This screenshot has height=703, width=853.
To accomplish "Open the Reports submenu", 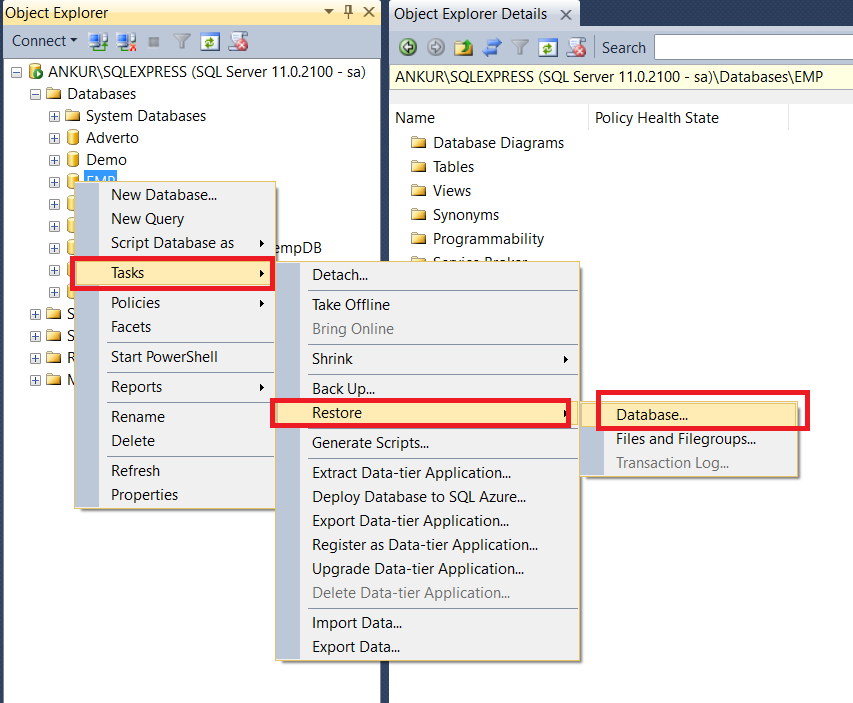I will pos(175,387).
